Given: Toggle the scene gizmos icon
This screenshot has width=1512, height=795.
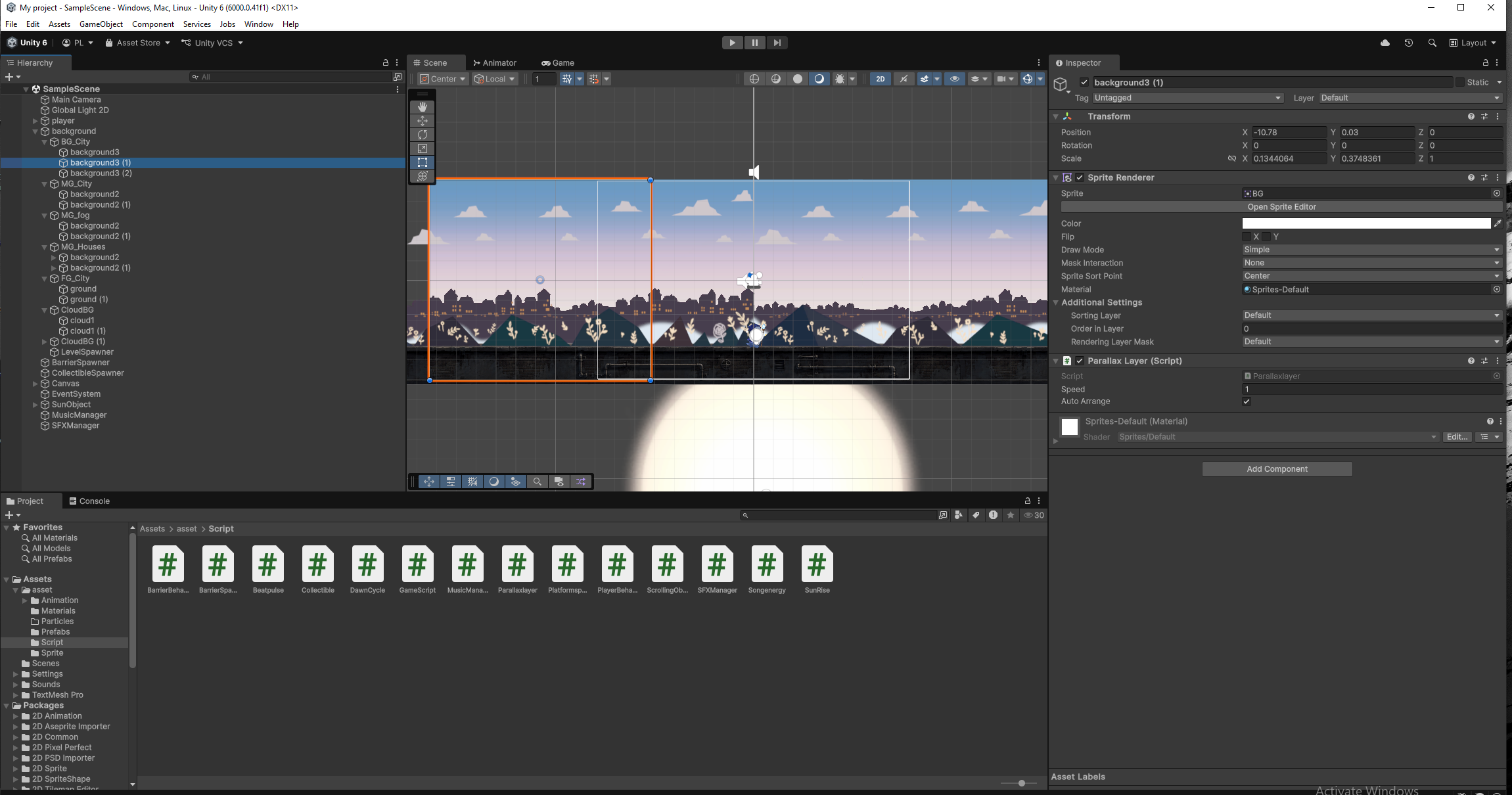Looking at the screenshot, I should coord(1028,79).
